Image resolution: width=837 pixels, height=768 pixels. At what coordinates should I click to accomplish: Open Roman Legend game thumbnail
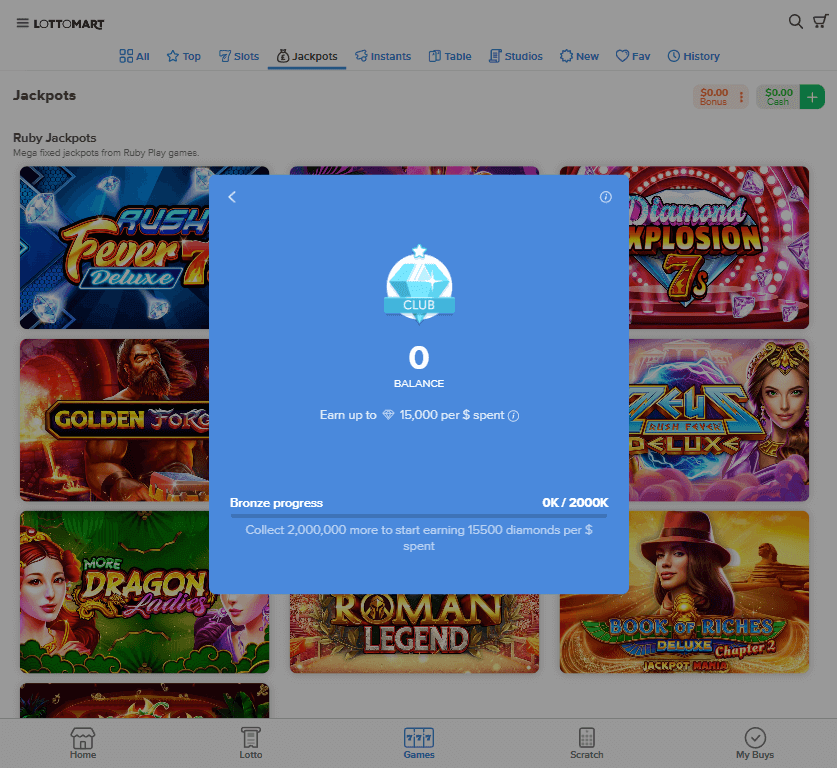pyautogui.click(x=414, y=634)
